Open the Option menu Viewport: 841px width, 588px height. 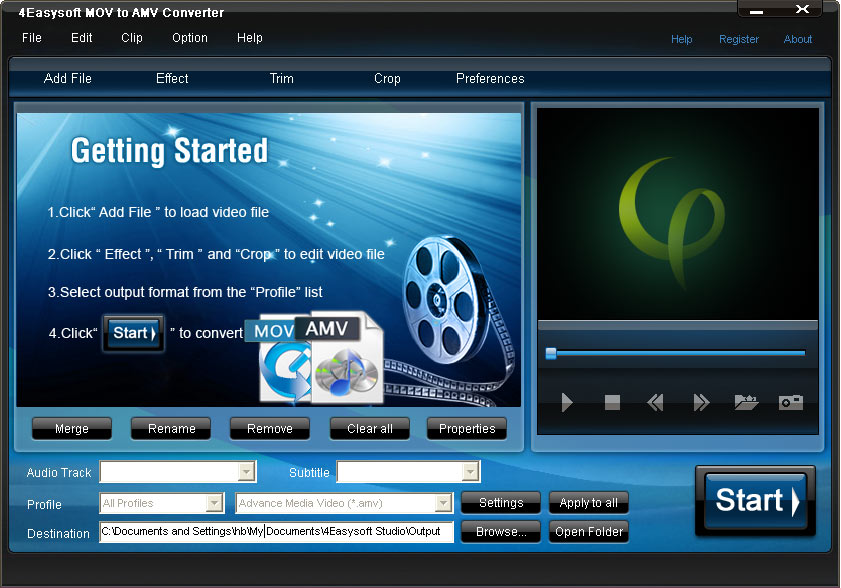(189, 38)
